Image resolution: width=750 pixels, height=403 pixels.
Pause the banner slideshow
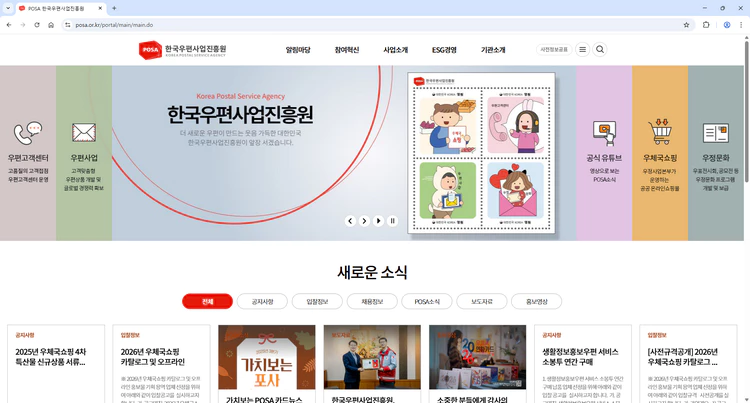[393, 221]
